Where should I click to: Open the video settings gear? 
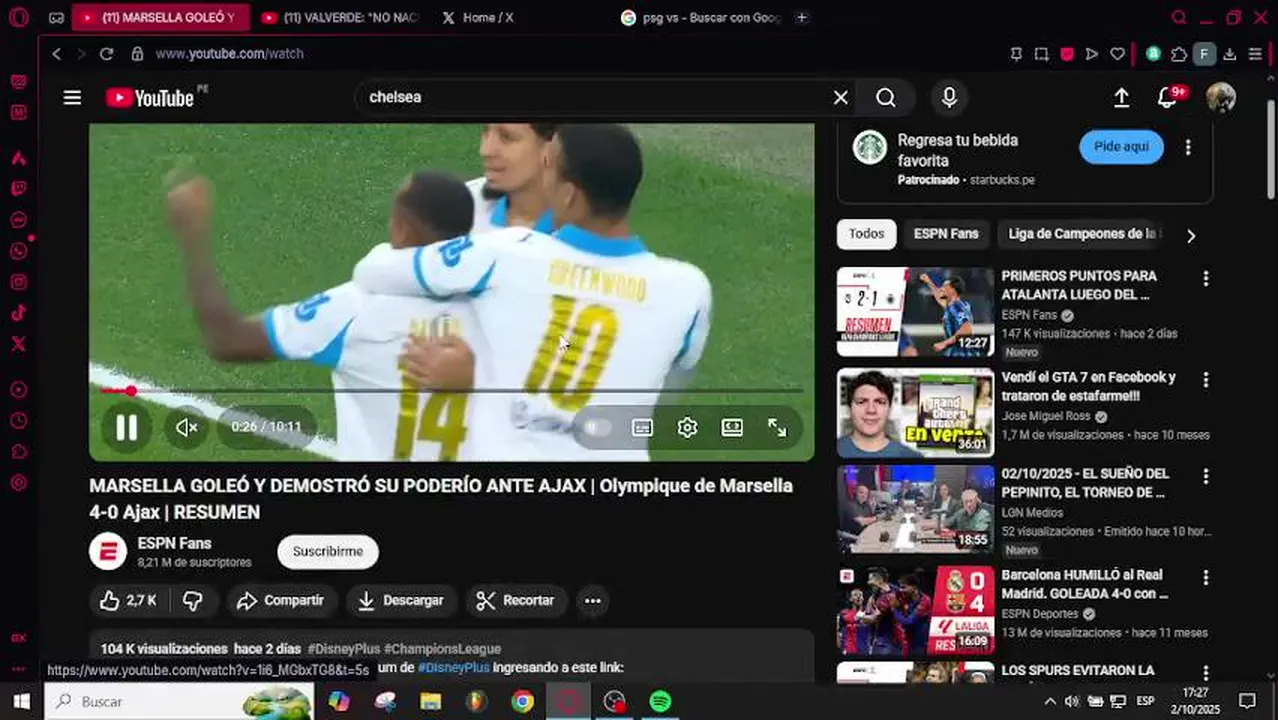click(687, 428)
